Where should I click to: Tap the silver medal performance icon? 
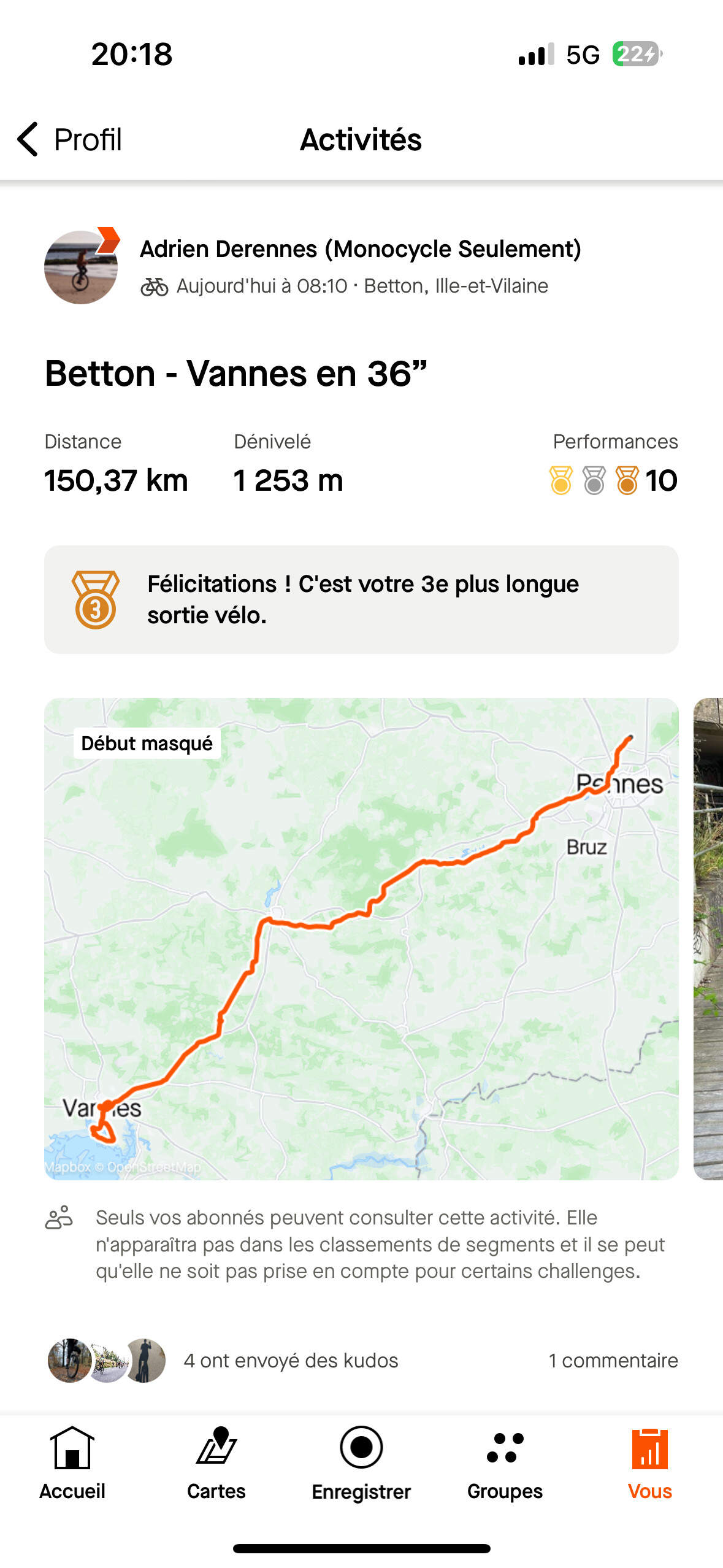coord(594,480)
